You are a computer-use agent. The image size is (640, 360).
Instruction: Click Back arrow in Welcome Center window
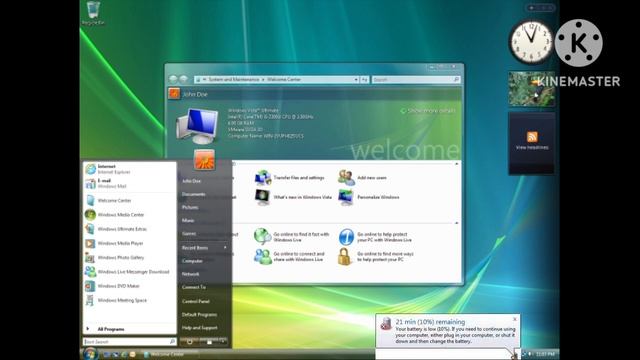coord(173,79)
